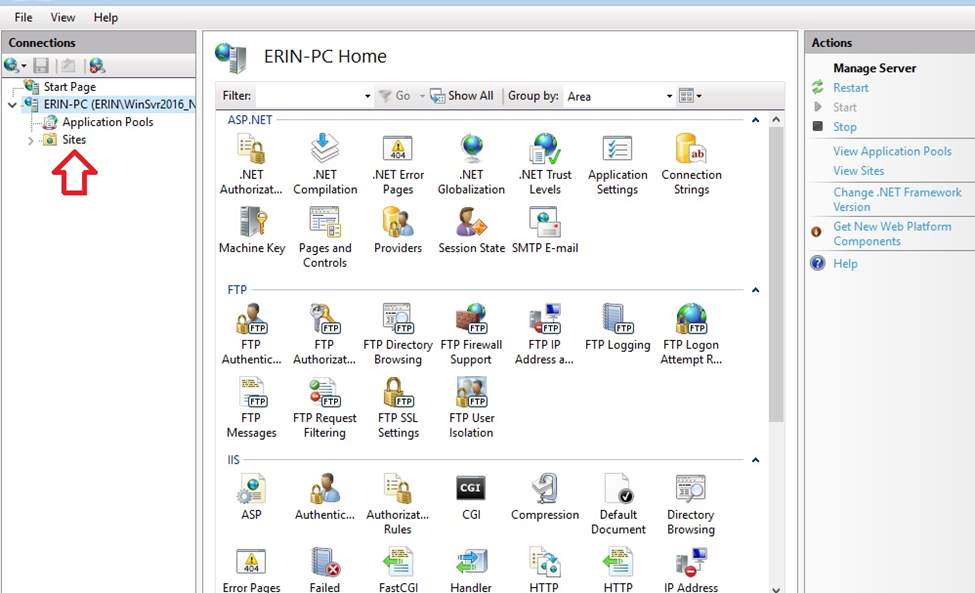Open FTP SSL Settings feature
The width and height of the screenshot is (975, 593).
point(398,407)
